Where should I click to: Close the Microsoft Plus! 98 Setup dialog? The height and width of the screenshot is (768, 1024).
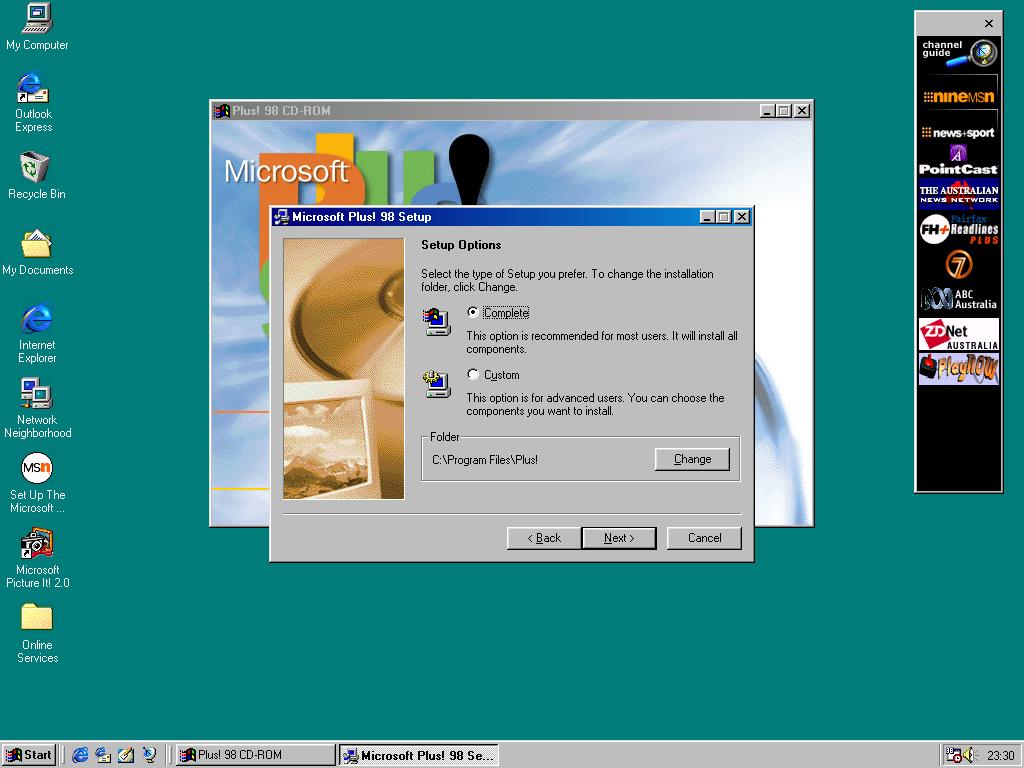click(x=742, y=217)
